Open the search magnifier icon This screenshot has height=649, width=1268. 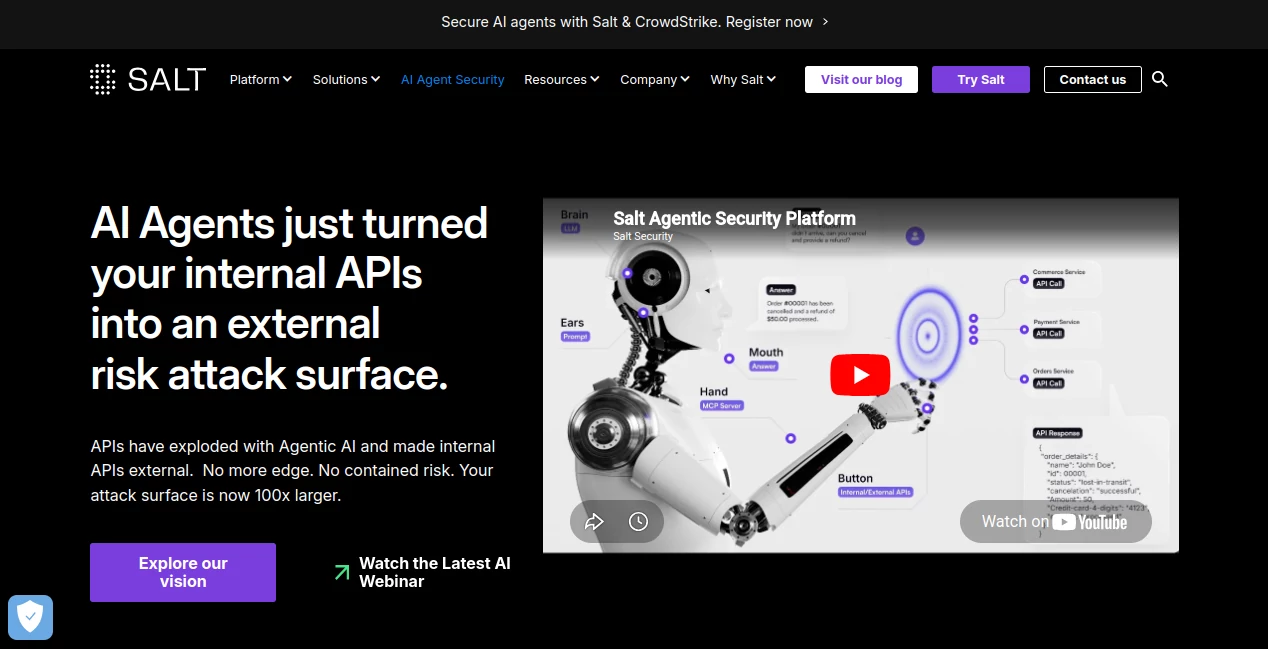pyautogui.click(x=1160, y=79)
